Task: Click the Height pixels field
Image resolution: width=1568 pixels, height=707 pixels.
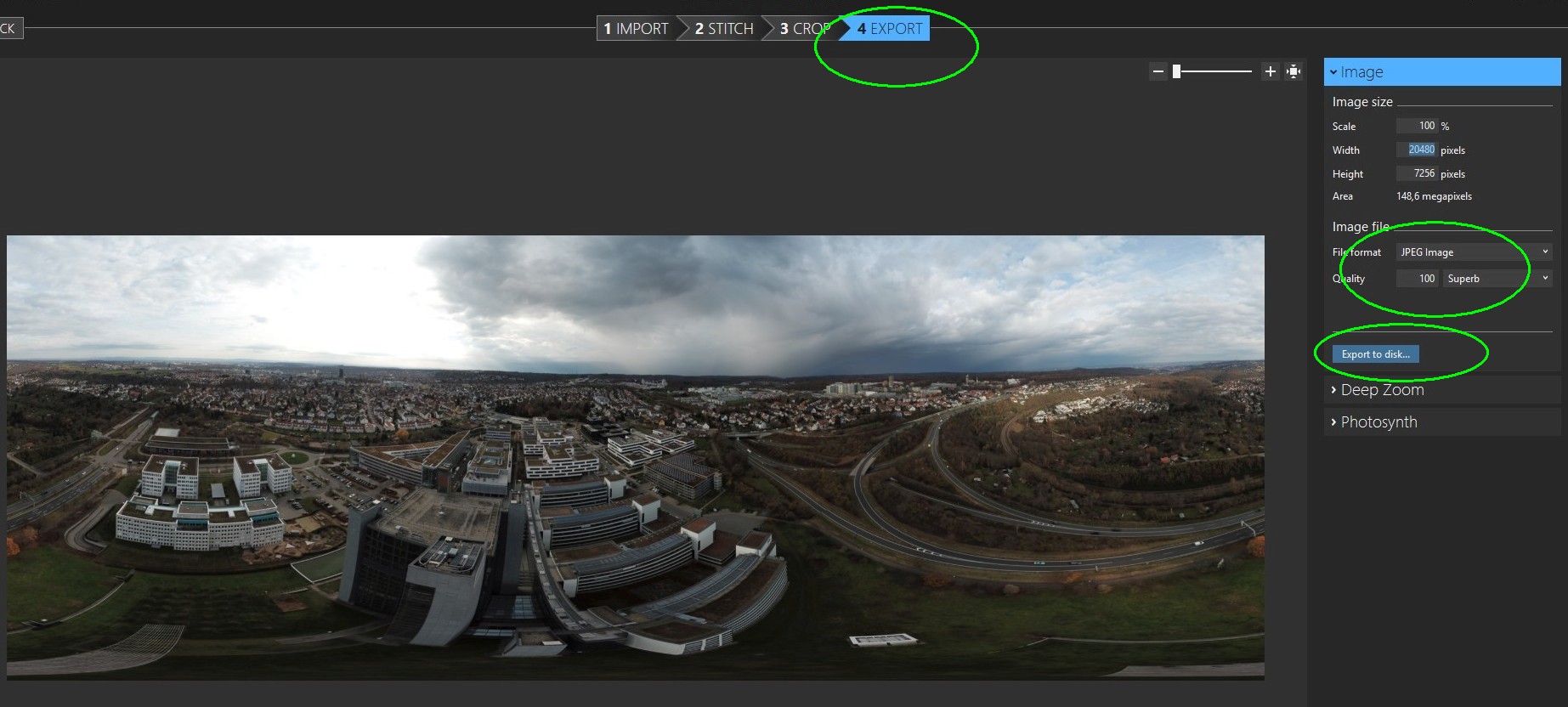Action: pos(1417,173)
